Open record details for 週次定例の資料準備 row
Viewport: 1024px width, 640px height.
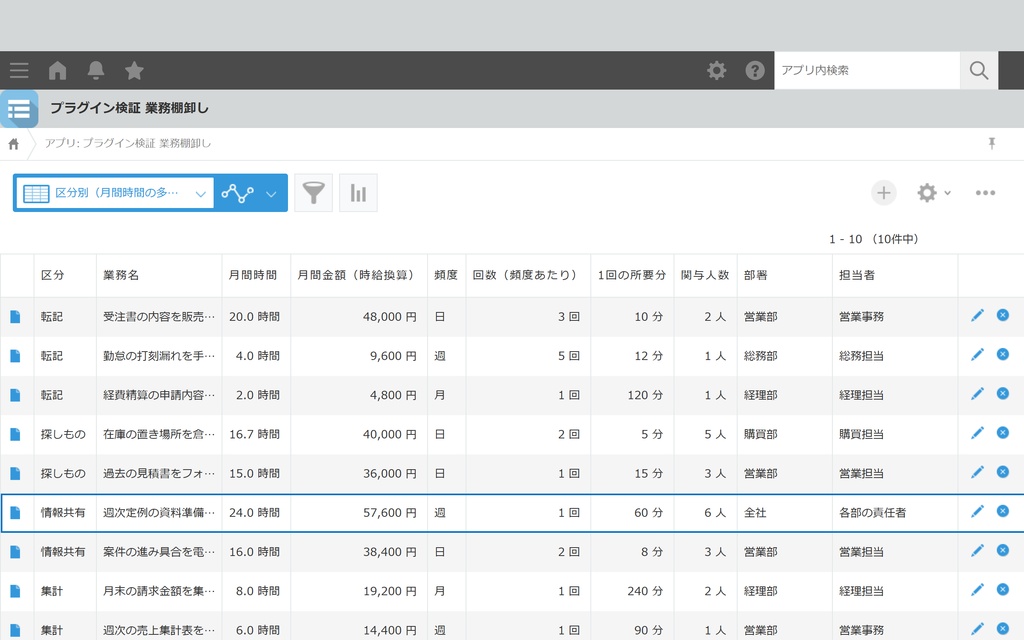pos(15,513)
